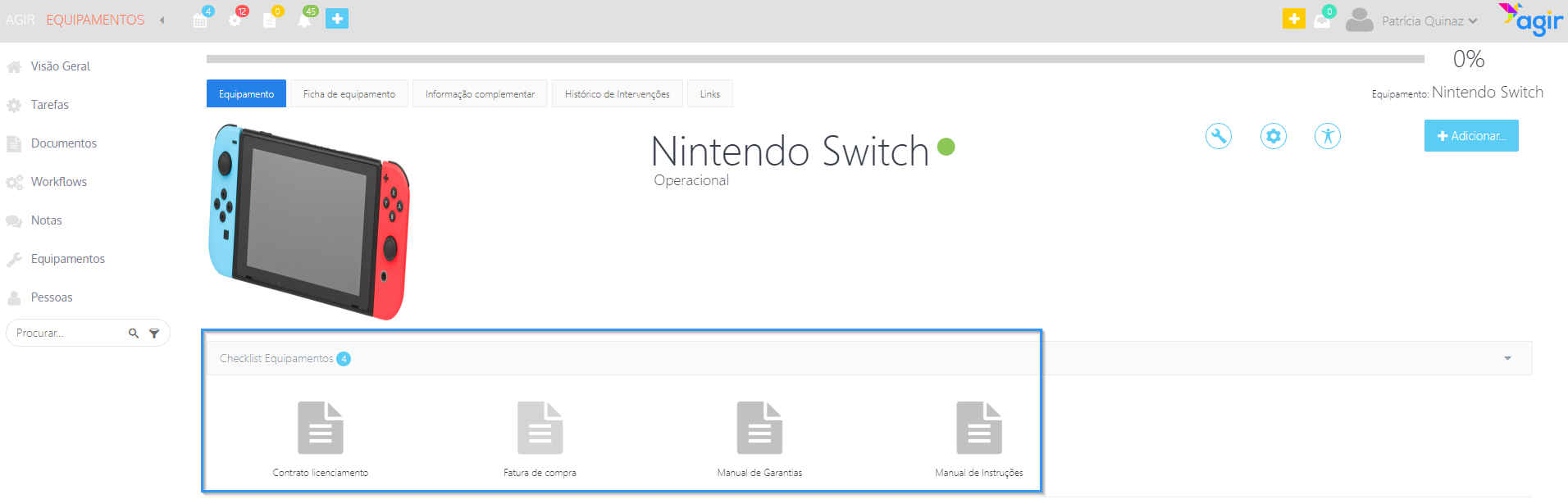Open Equipamentos in the sidebar
The height and width of the screenshot is (499, 1568).
coord(68,259)
